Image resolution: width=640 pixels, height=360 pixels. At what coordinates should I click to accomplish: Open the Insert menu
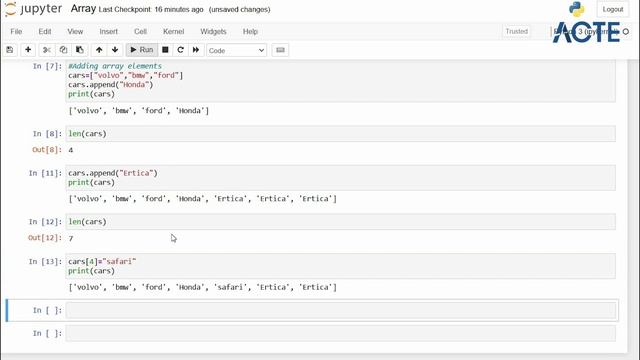109,31
